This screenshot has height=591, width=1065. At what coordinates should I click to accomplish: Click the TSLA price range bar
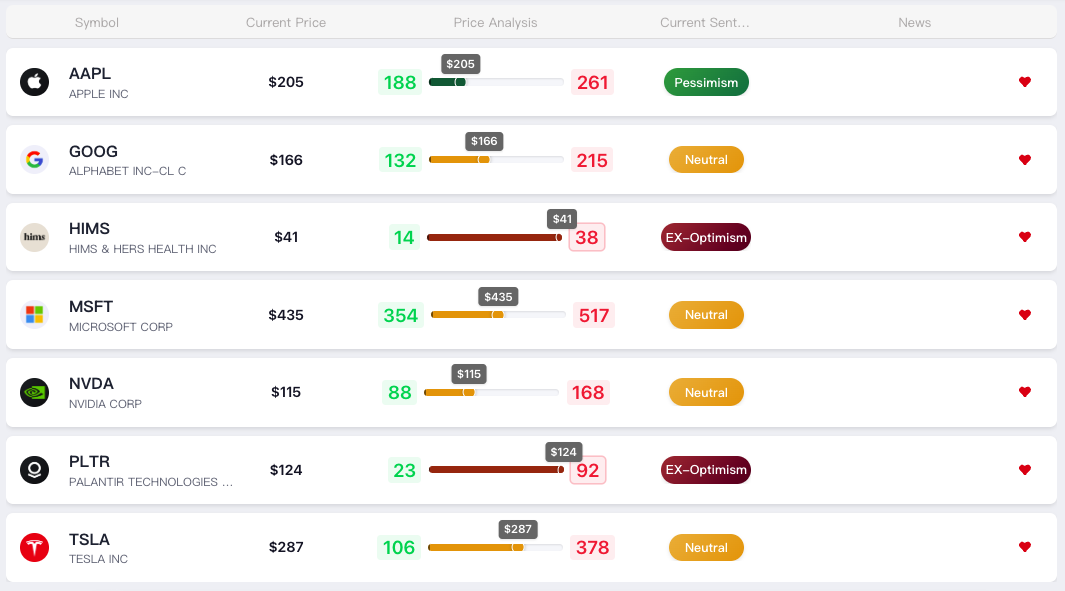495,548
